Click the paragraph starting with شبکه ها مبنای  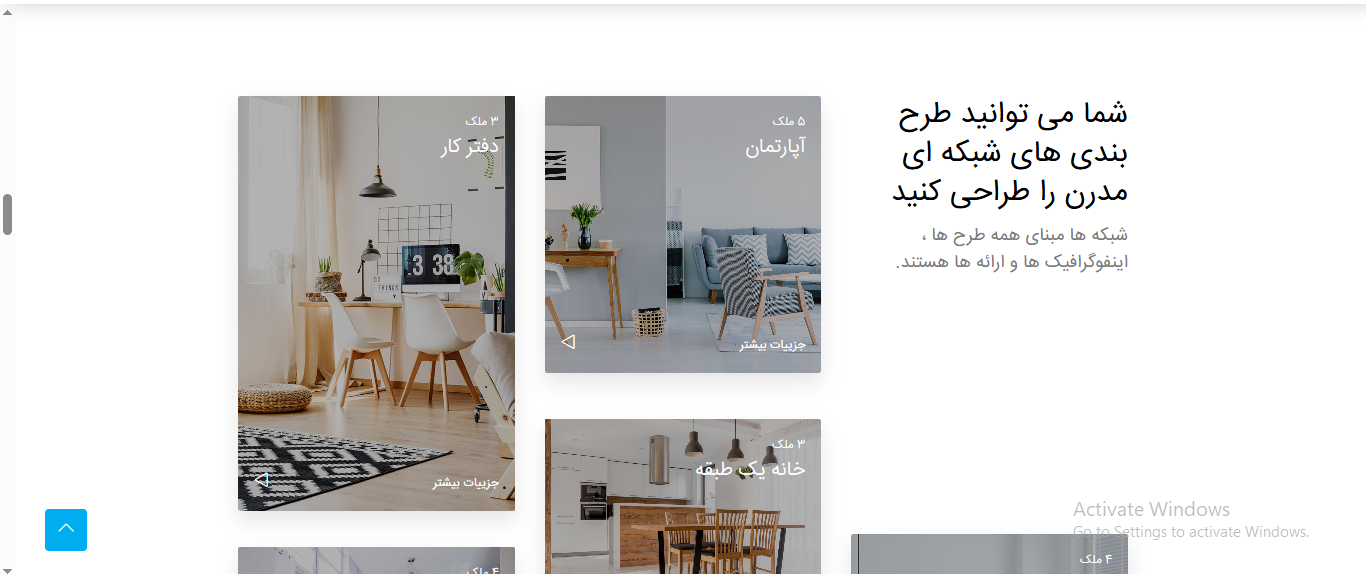[1012, 248]
